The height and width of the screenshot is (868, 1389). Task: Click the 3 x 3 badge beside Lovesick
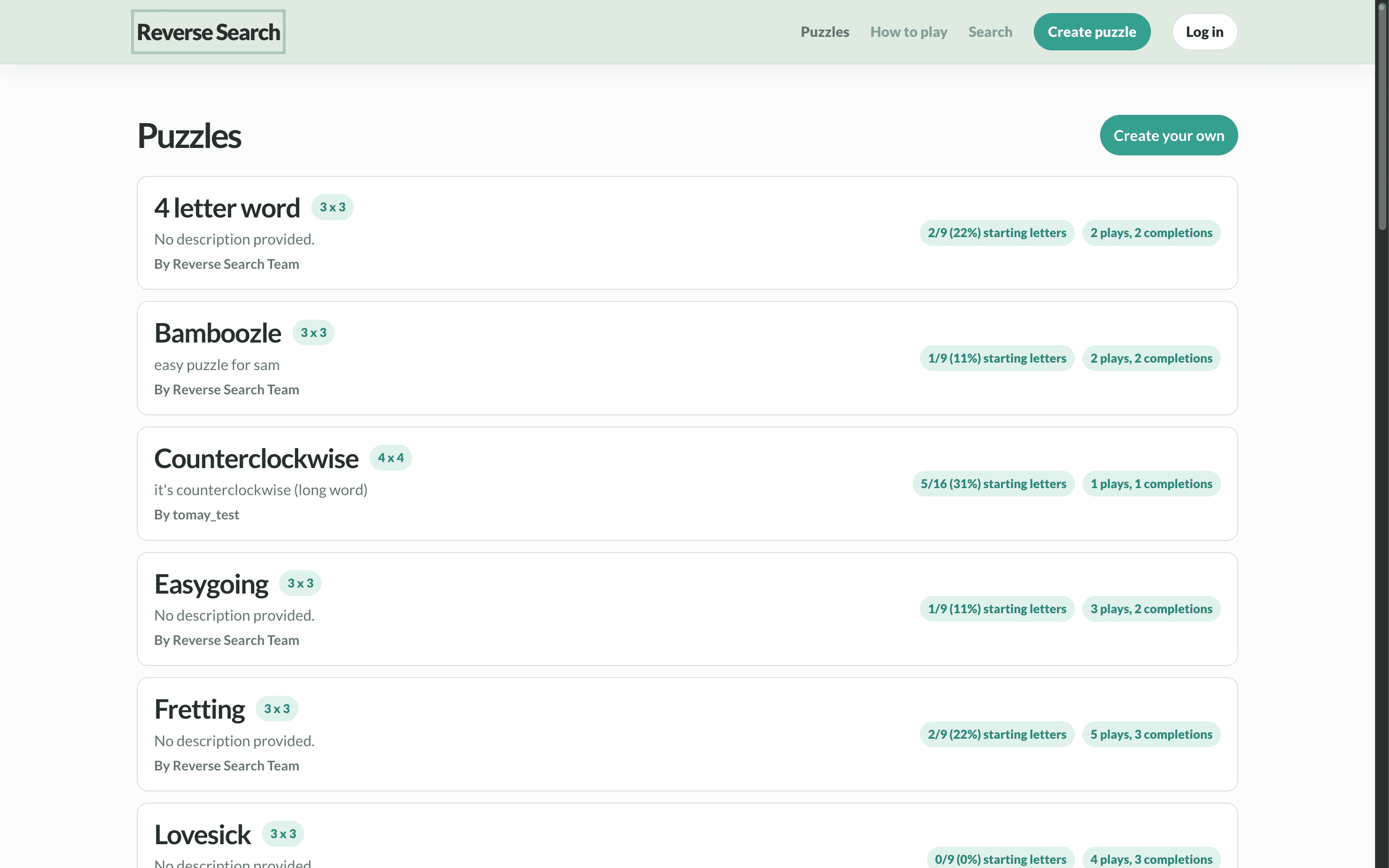point(283,834)
